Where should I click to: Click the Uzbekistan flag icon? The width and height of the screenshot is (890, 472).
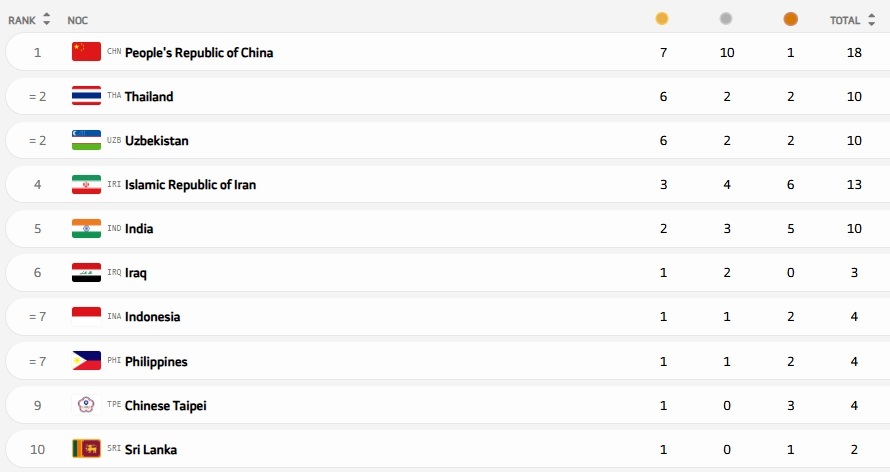(86, 140)
